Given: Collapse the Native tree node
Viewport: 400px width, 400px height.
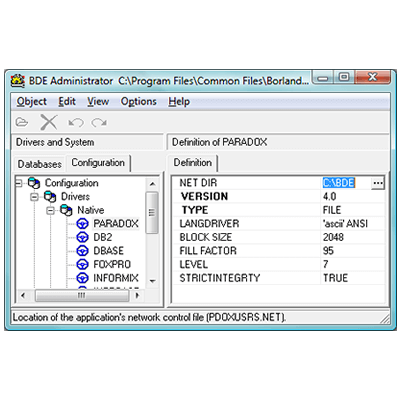Looking at the screenshot, I should (x=50, y=210).
